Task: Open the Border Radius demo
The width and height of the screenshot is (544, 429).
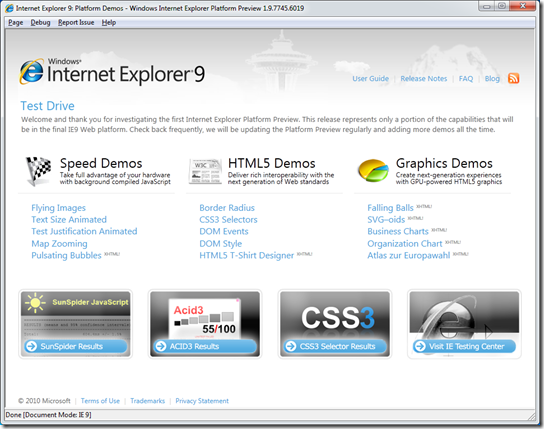Action: coord(227,208)
